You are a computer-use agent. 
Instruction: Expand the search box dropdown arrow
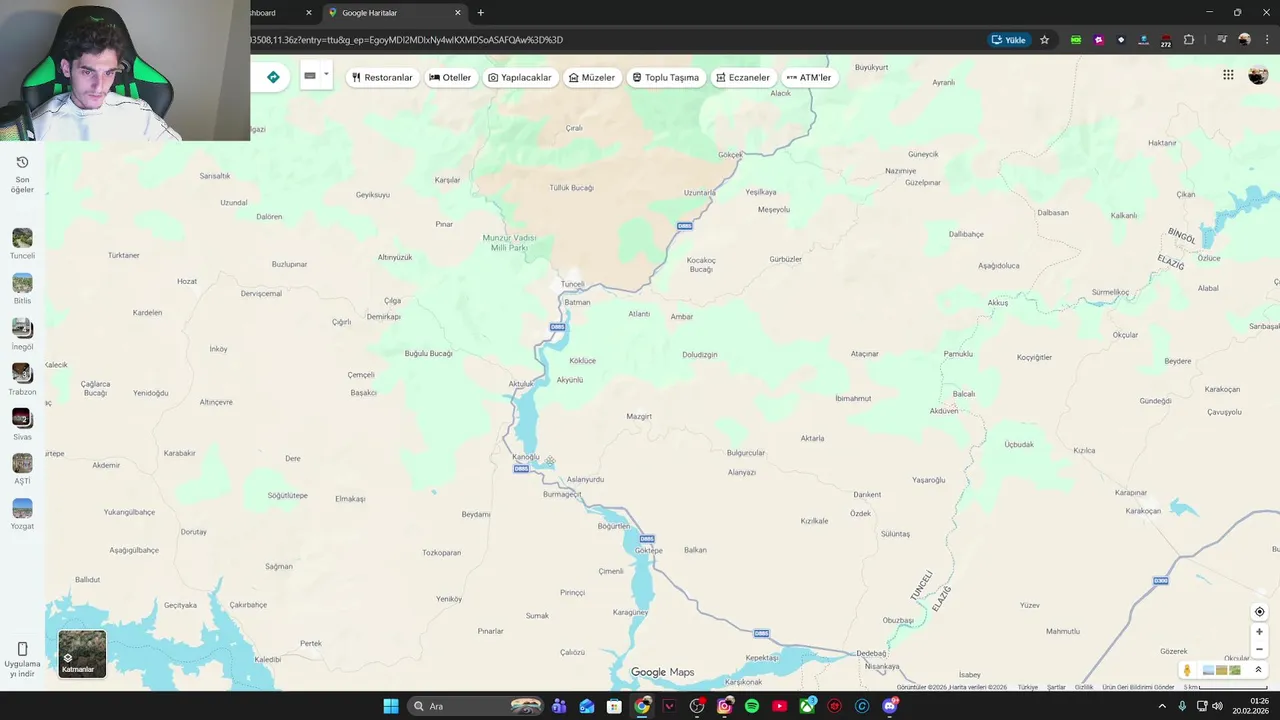pyautogui.click(x=326, y=74)
